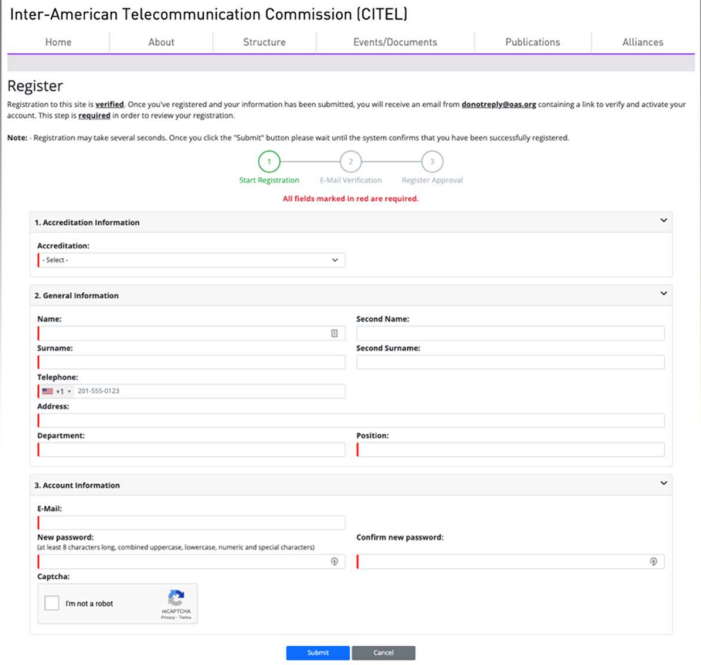Open the Accreditation select dropdown
Viewport: 701px width, 665px height.
click(191, 260)
